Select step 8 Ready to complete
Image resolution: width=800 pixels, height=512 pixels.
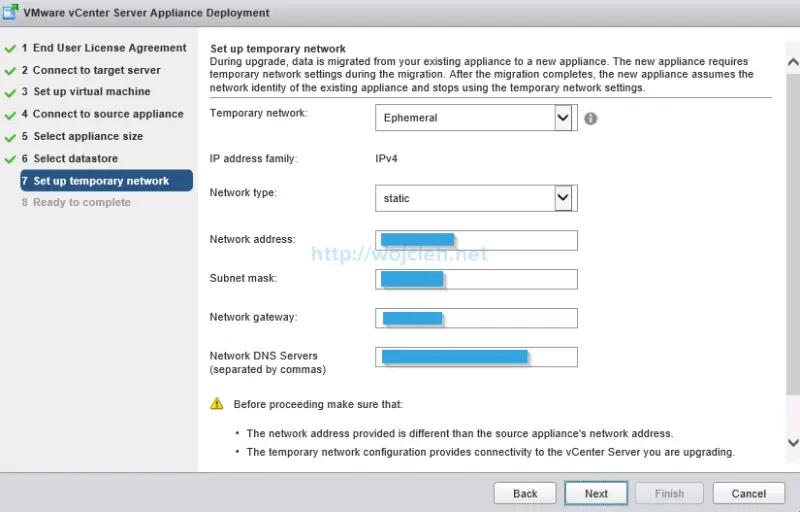point(76,202)
